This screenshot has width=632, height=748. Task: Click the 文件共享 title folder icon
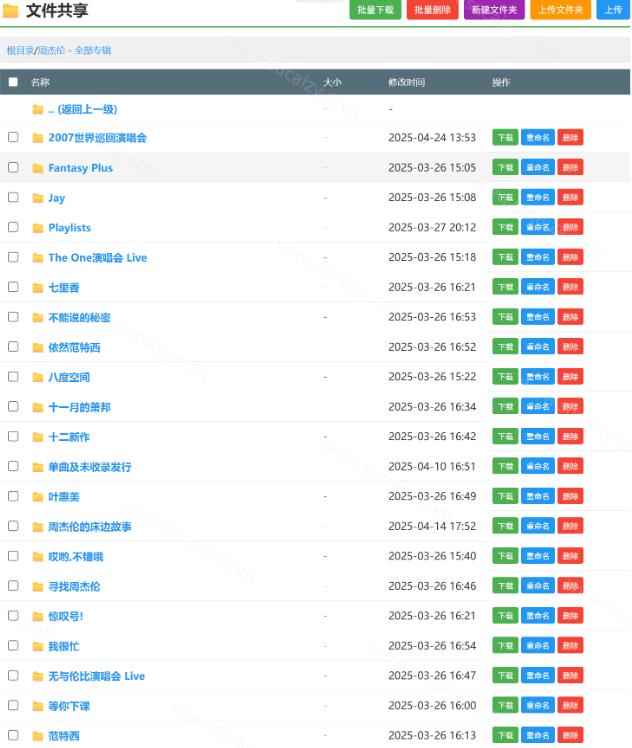coord(10,10)
